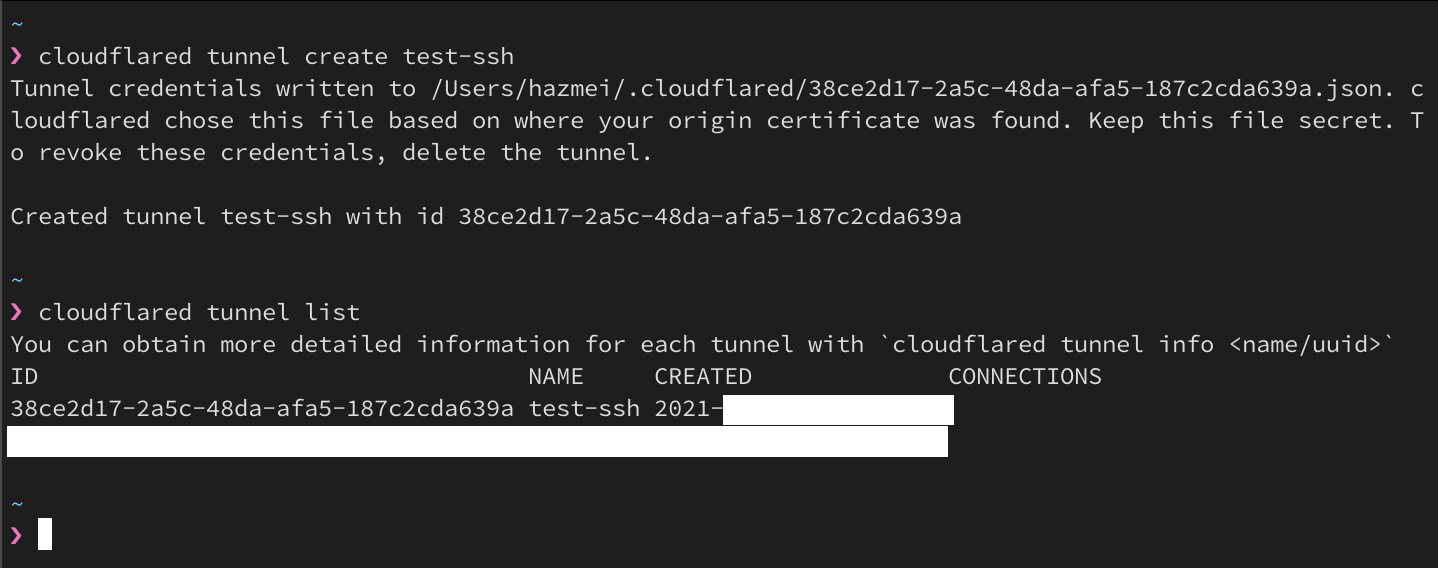Click the test-ssh name in the table row
The image size is (1438, 568).
click(x=584, y=409)
